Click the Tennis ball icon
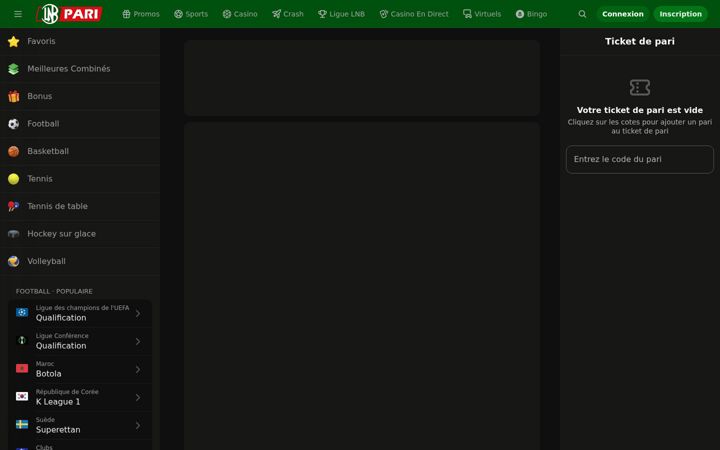720x450 pixels. tap(14, 179)
